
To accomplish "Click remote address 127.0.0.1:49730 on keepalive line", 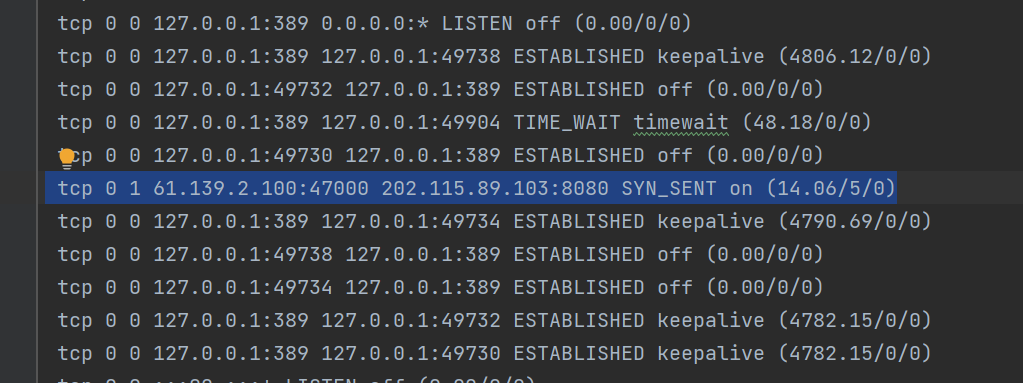I will 411,353.
